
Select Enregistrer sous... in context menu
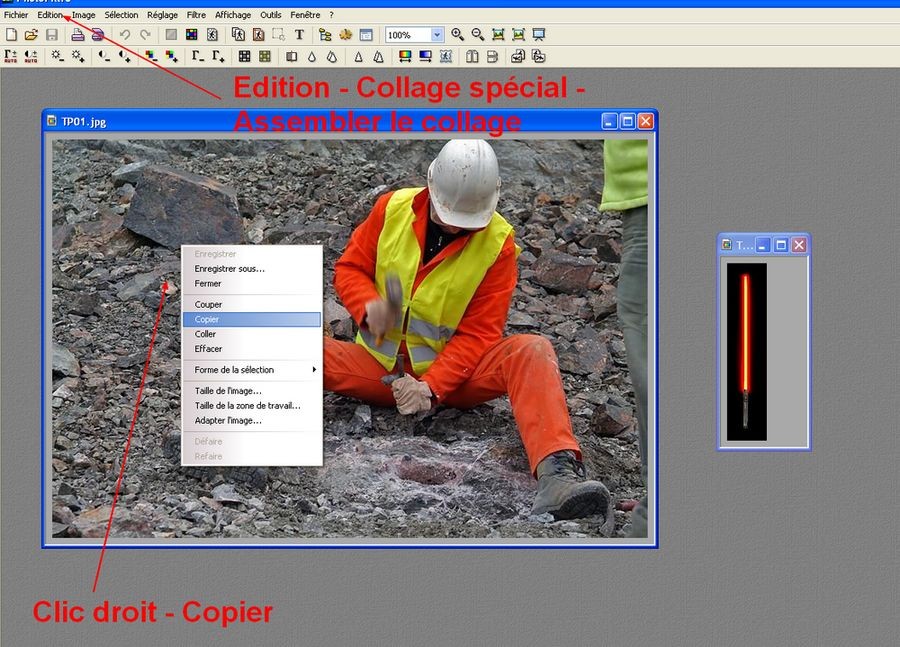pos(230,269)
